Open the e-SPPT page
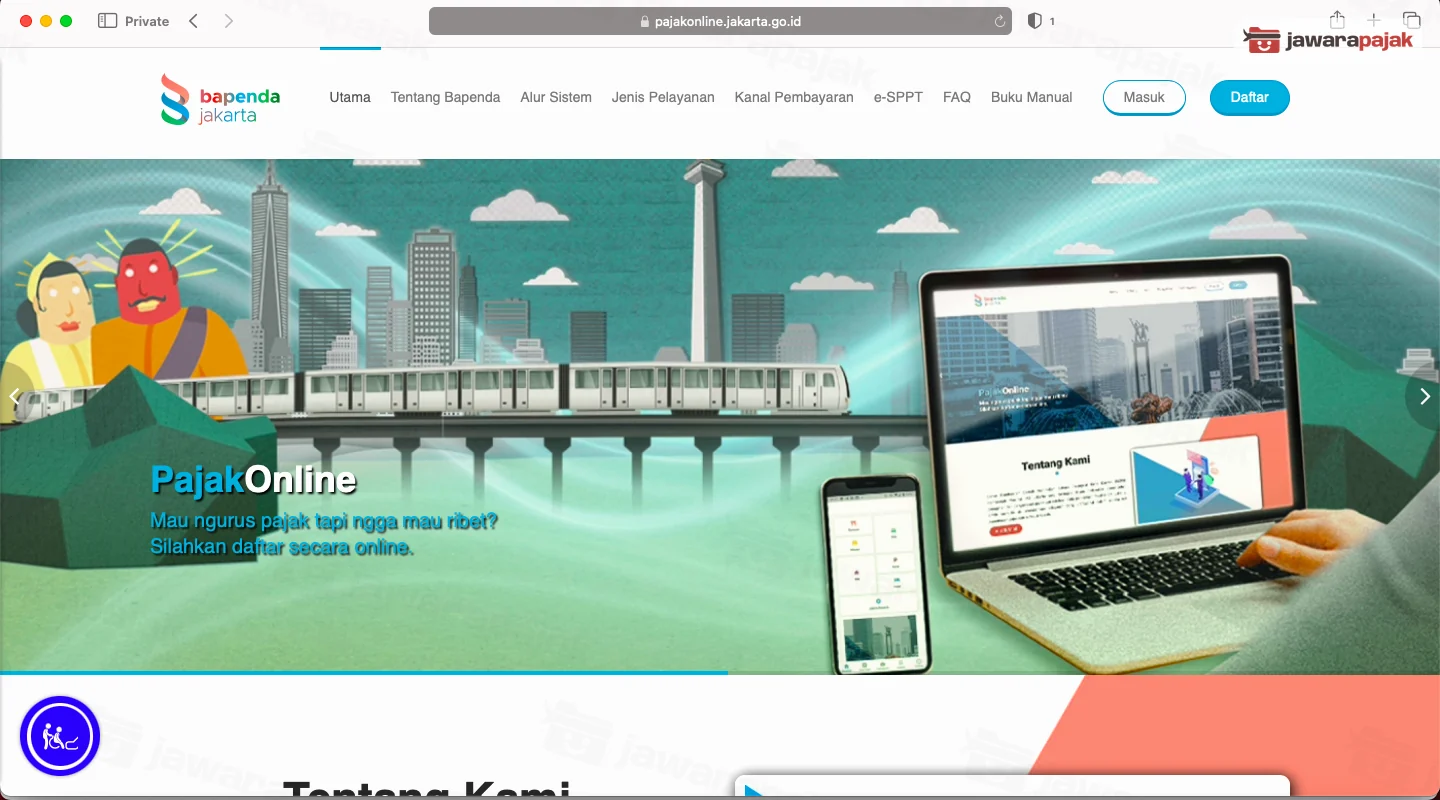1440x800 pixels. [898, 97]
